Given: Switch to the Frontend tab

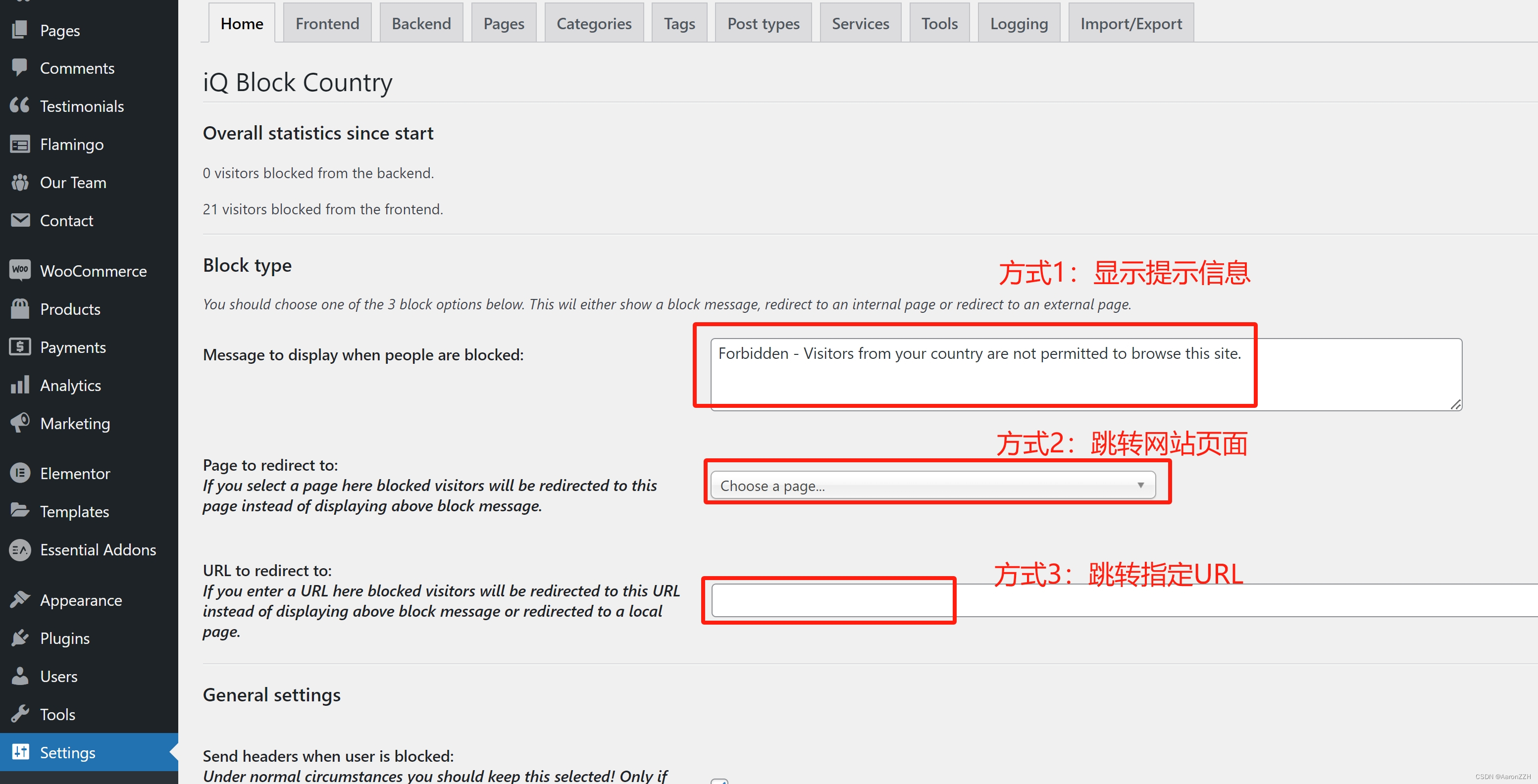Looking at the screenshot, I should [x=327, y=24].
